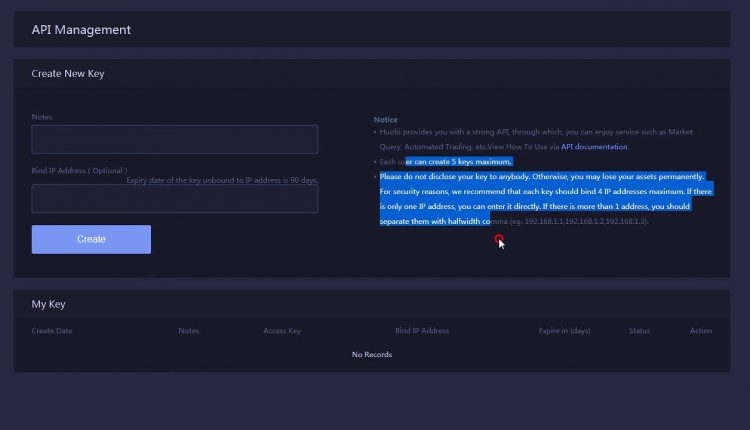
Task: Click the 'Bind IP Address ( Optional )' label
Action: [79, 171]
